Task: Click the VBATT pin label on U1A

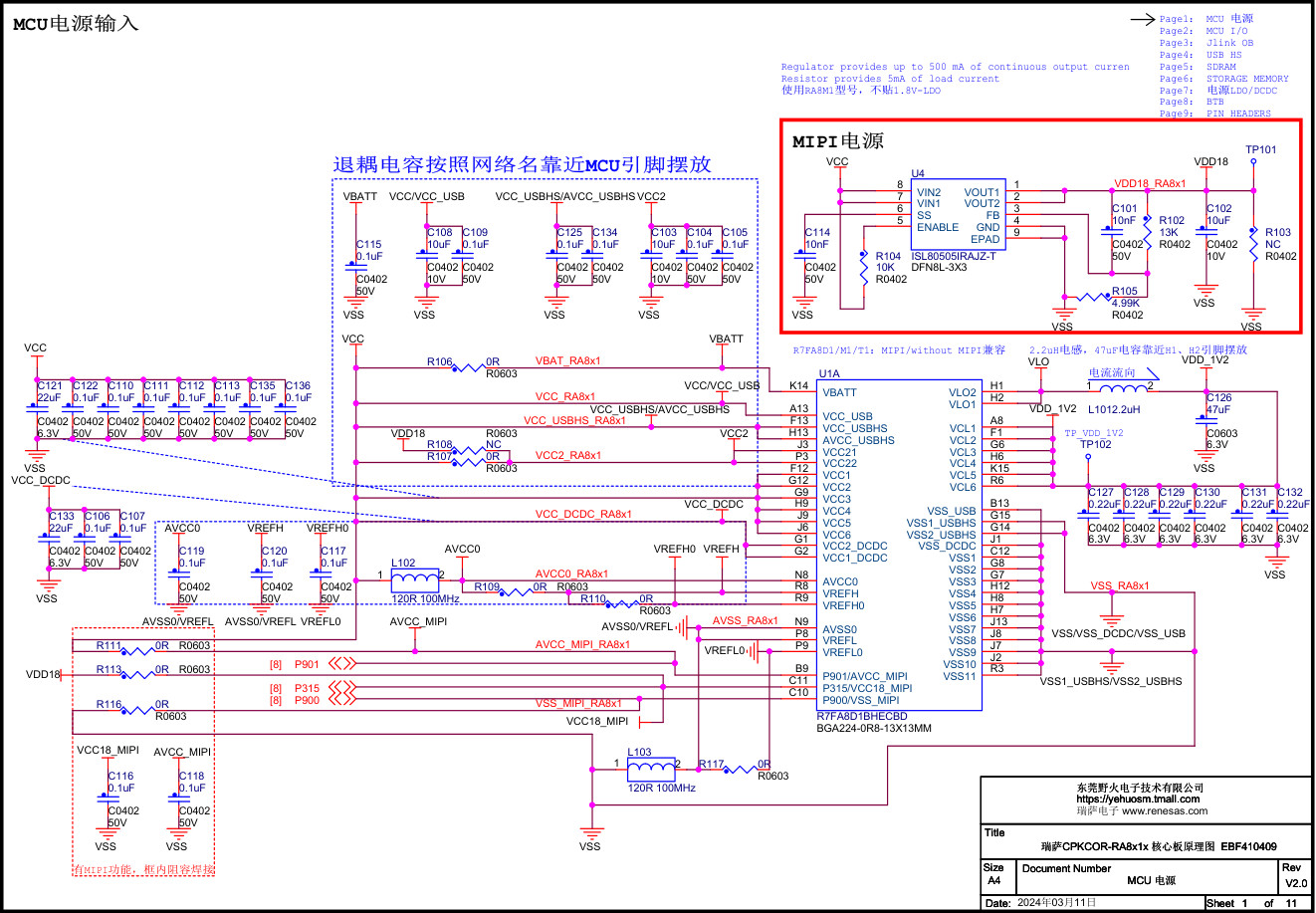Action: click(839, 392)
